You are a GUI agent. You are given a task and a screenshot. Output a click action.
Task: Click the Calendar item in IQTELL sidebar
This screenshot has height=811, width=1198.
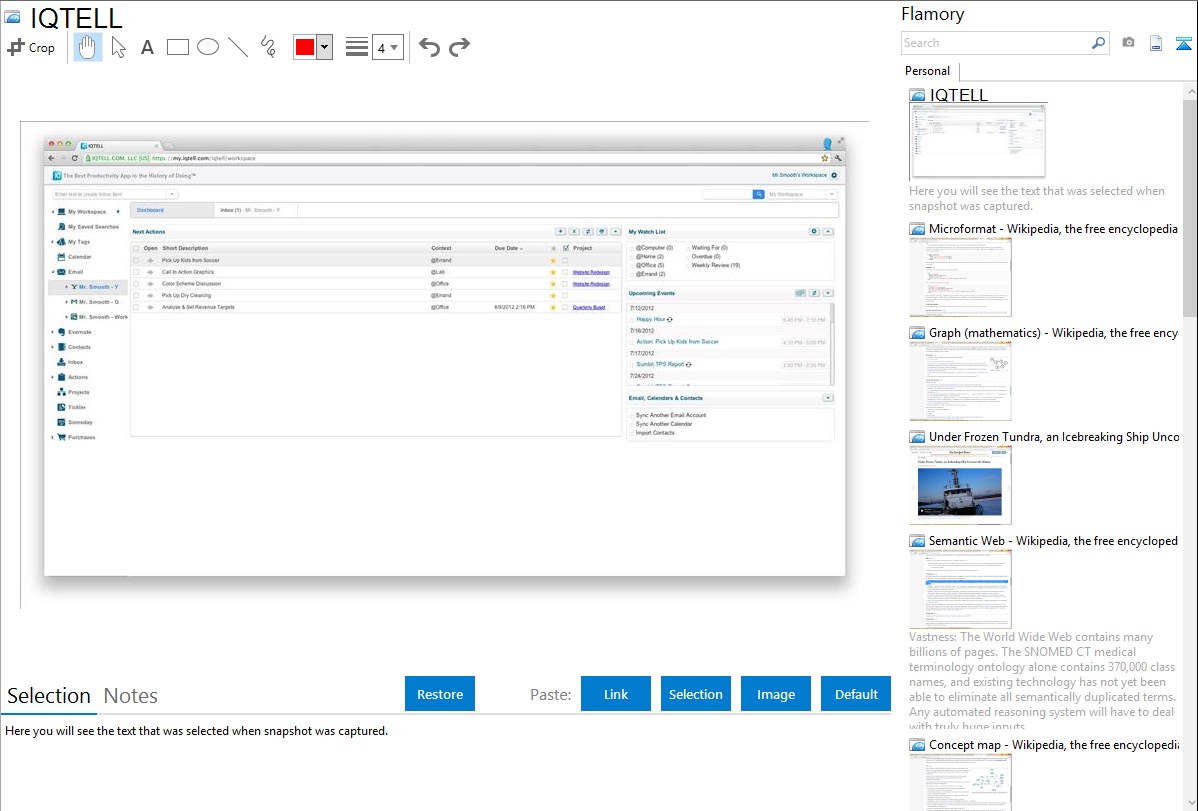click(x=75, y=257)
